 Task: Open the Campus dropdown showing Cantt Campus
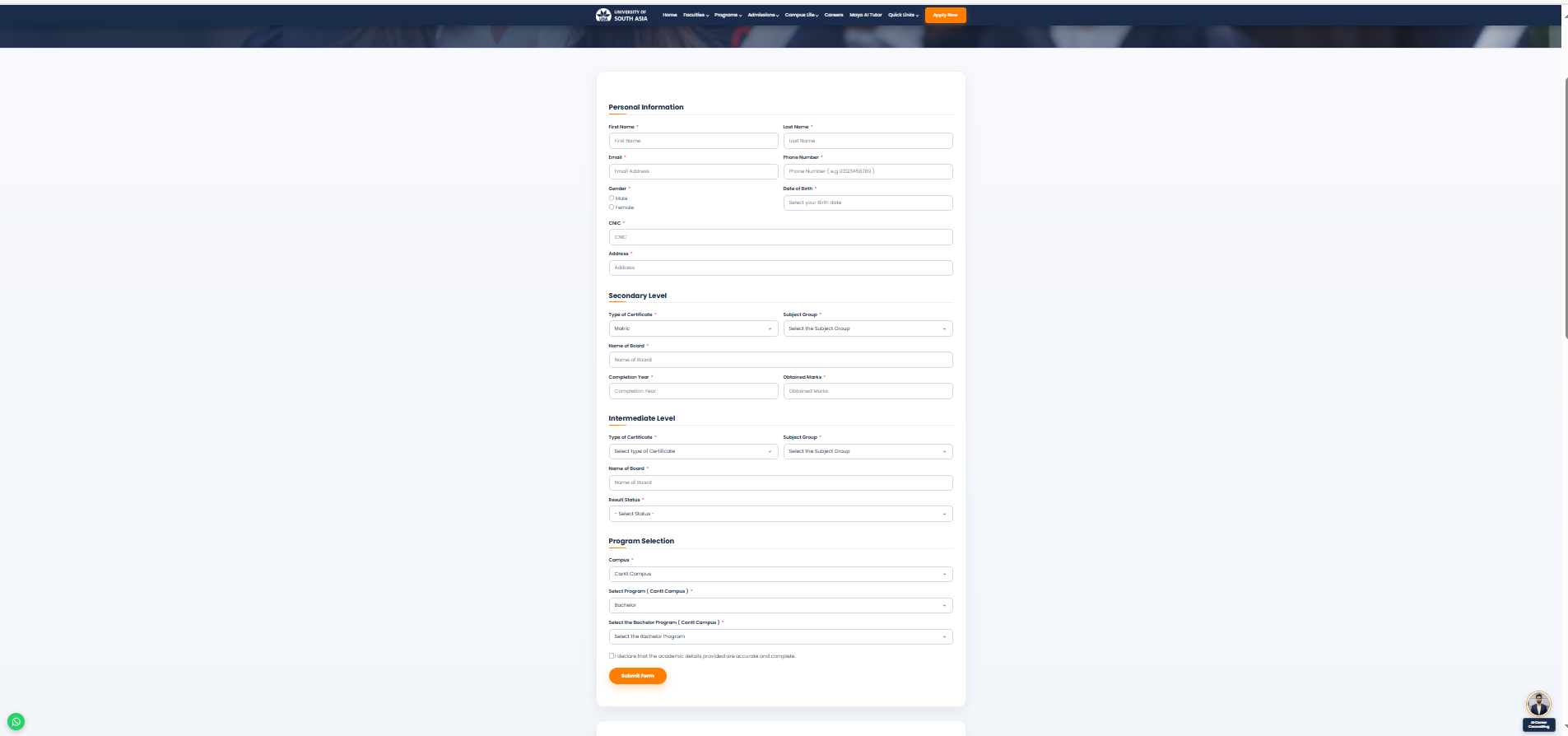780,574
